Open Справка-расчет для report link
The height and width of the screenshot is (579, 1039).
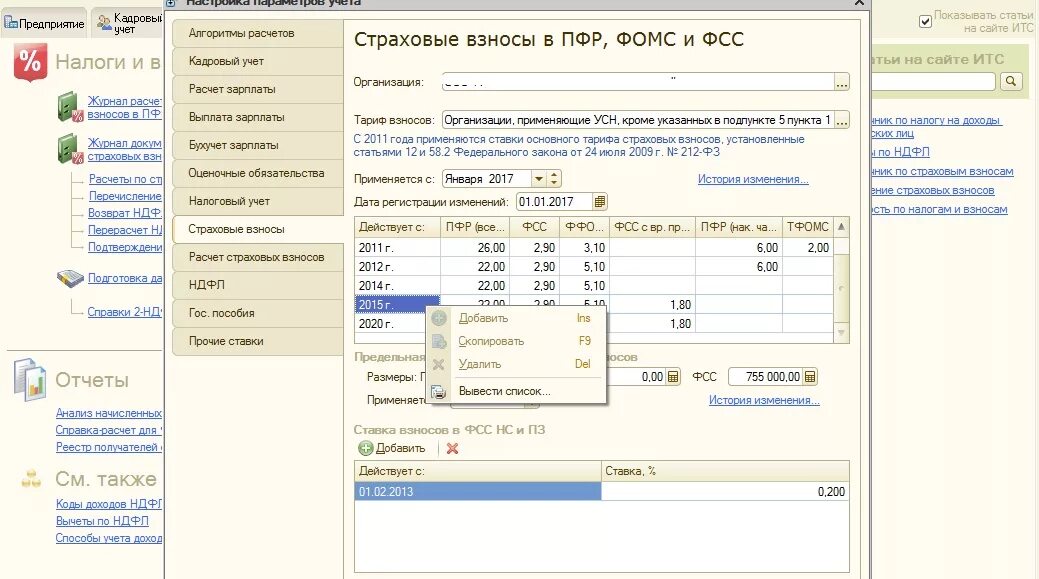[x=109, y=430]
